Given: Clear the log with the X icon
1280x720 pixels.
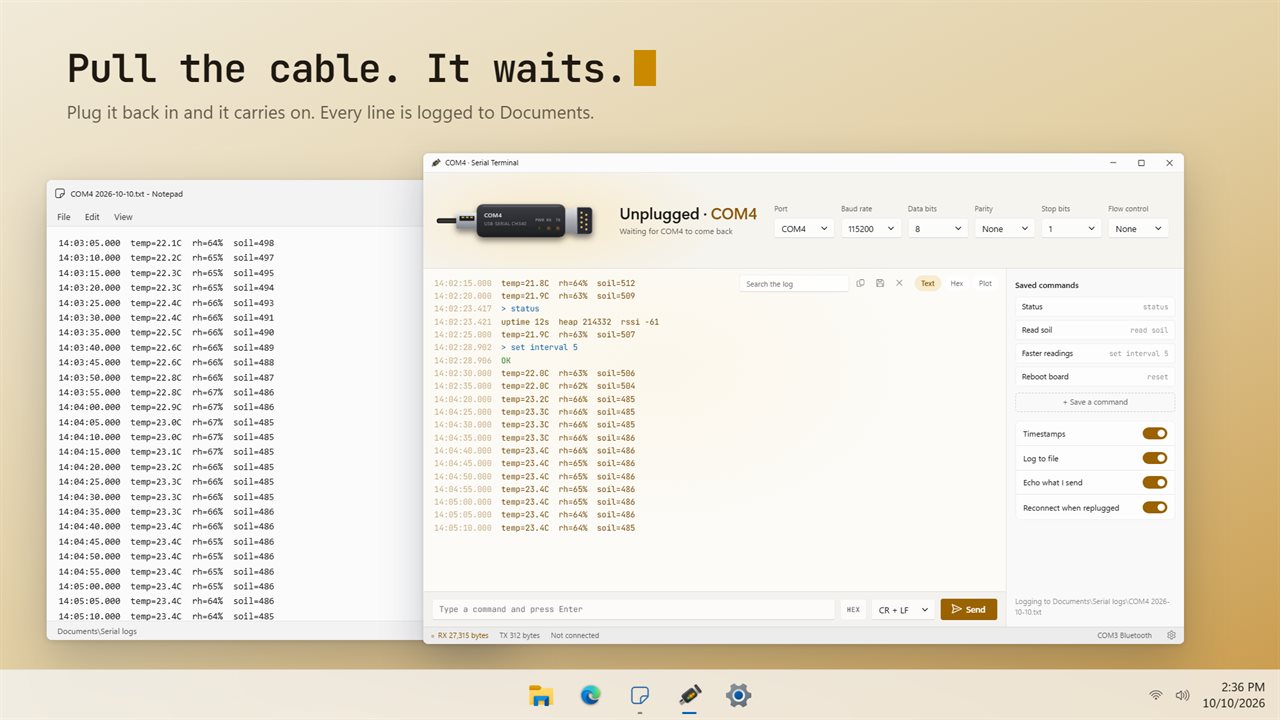Looking at the screenshot, I should (899, 283).
